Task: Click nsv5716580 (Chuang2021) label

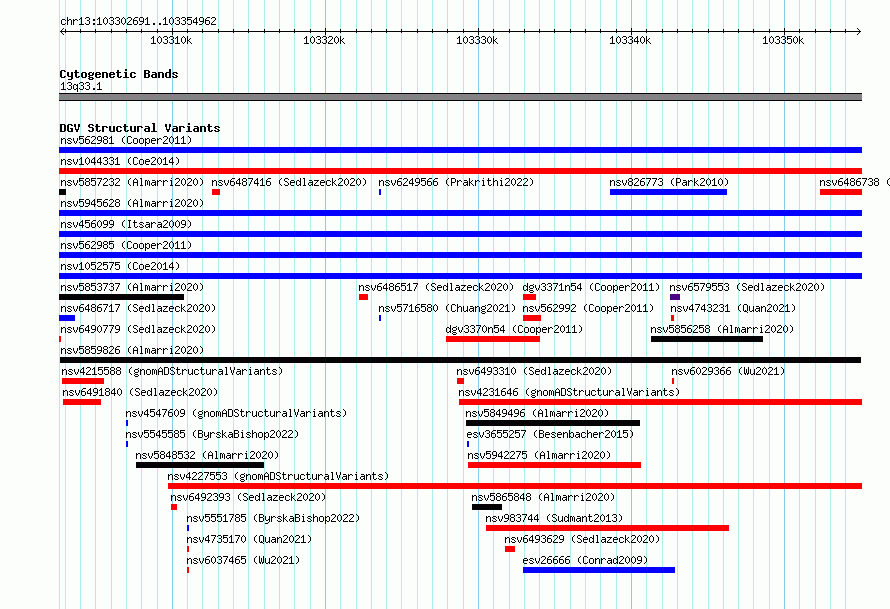Action: pos(447,308)
